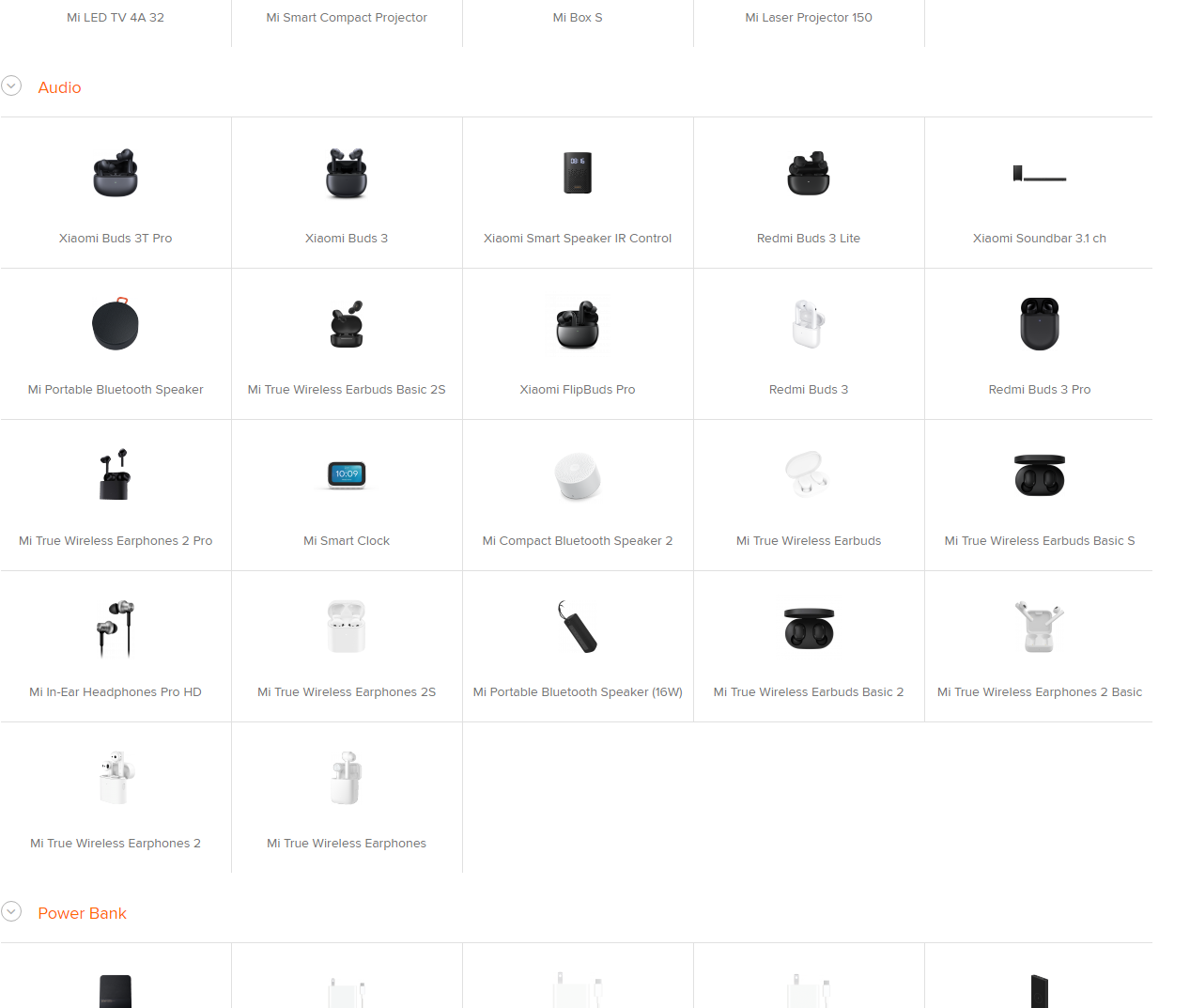1190x1008 pixels.
Task: Choose the Redmi Buds 3 Lite thumbnail
Action: click(x=809, y=174)
